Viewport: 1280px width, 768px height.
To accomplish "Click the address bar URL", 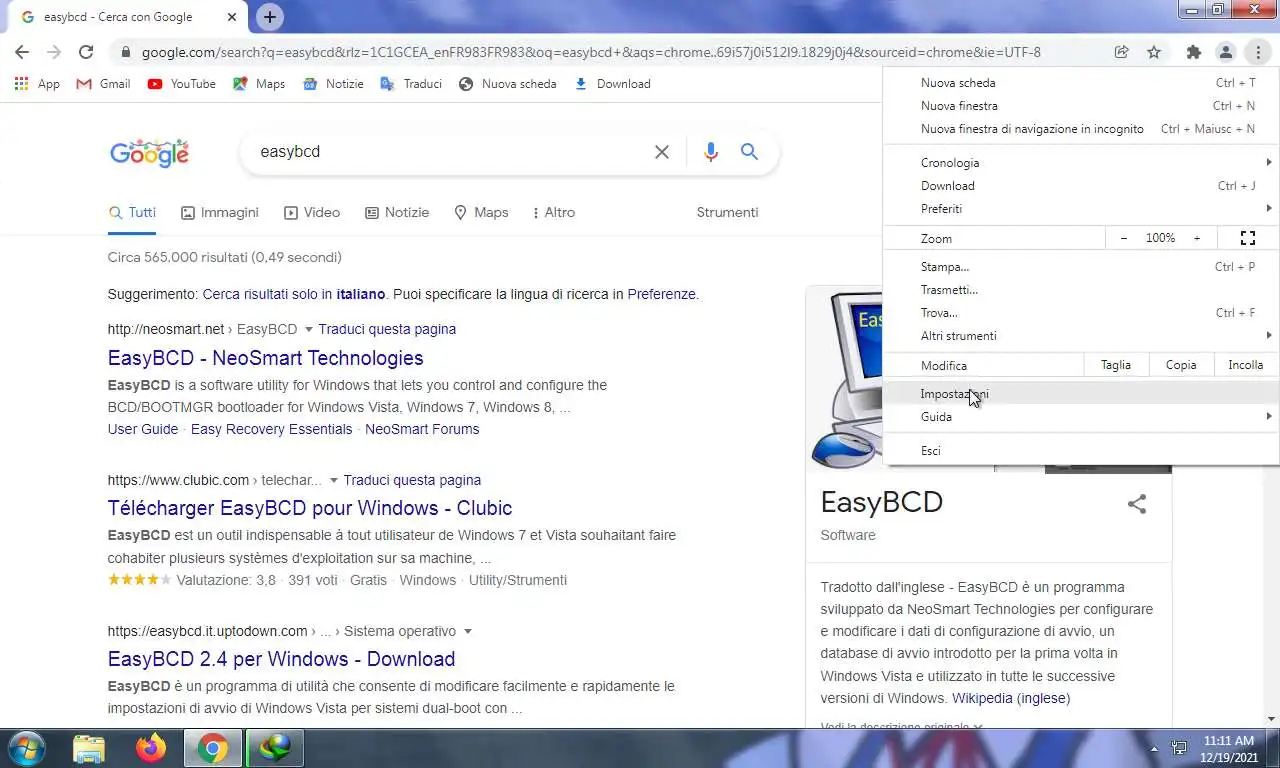I will (x=591, y=52).
